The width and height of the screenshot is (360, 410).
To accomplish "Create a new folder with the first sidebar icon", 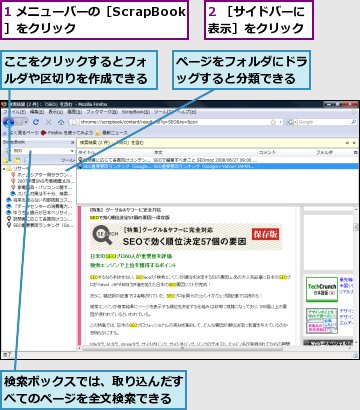I will coord(6,160).
